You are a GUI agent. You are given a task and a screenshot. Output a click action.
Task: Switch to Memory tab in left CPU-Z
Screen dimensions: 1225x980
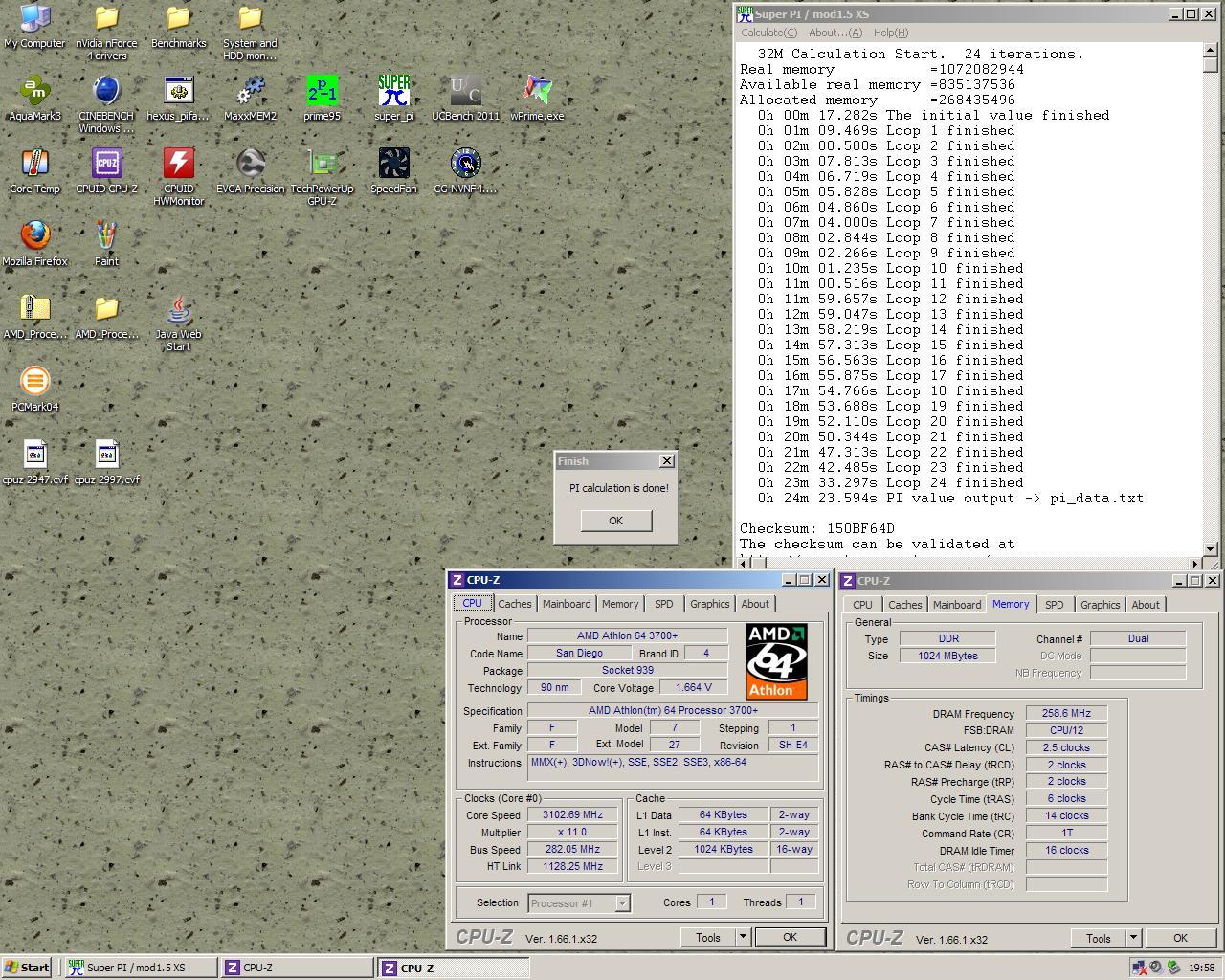pyautogui.click(x=620, y=604)
